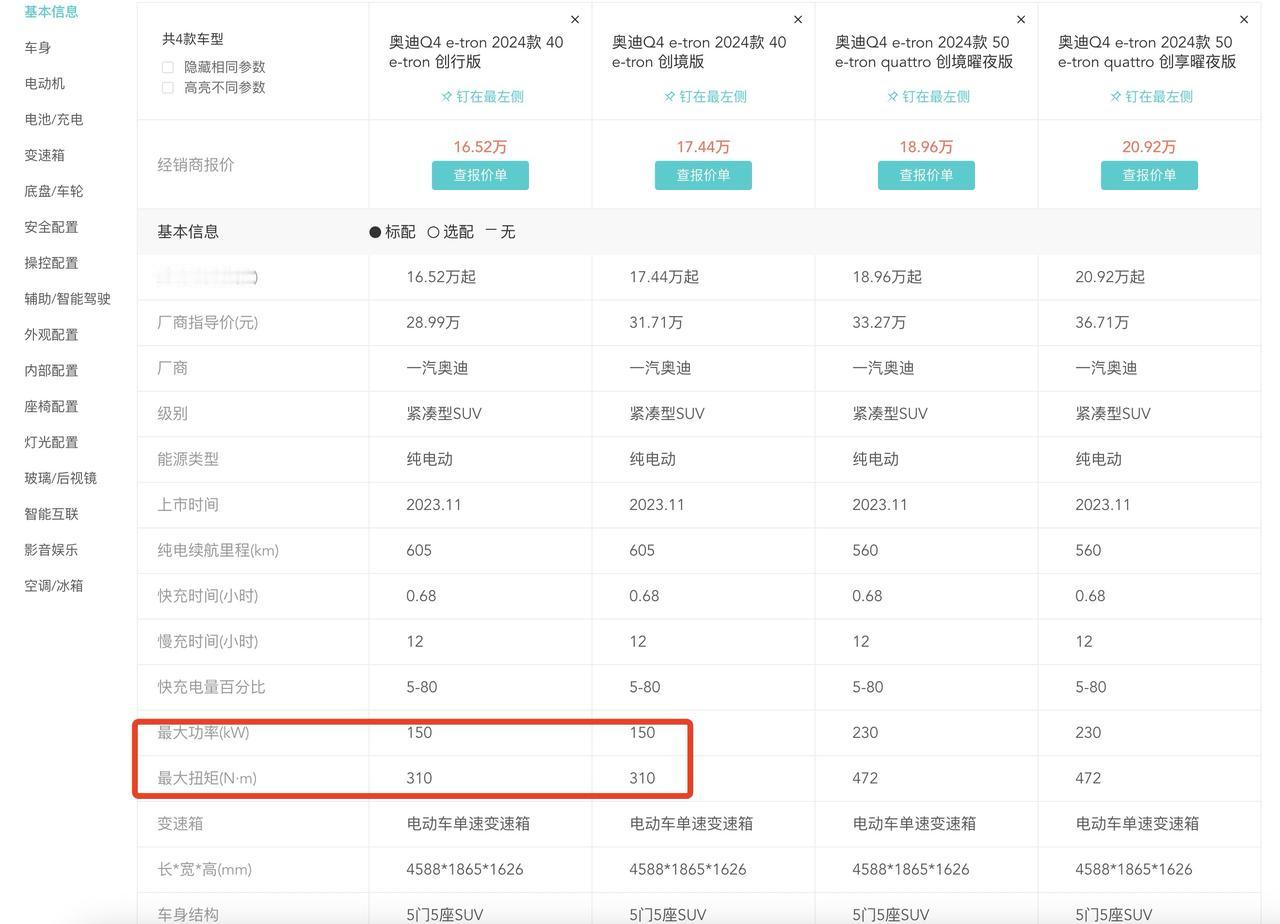
Task: Open the 辅助/智能驾驶 sidebar section
Action: 68,299
